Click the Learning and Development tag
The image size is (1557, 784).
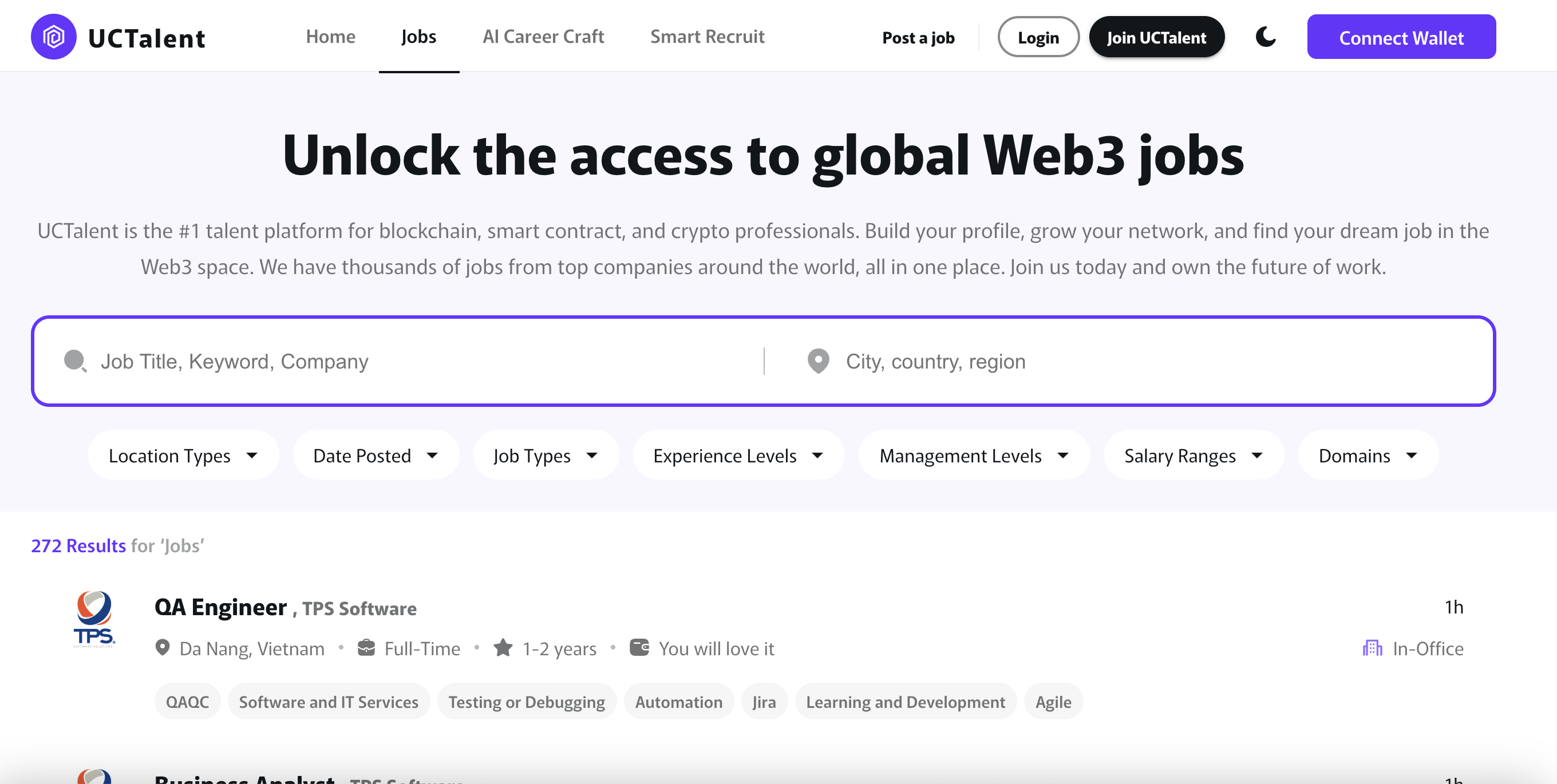click(906, 701)
